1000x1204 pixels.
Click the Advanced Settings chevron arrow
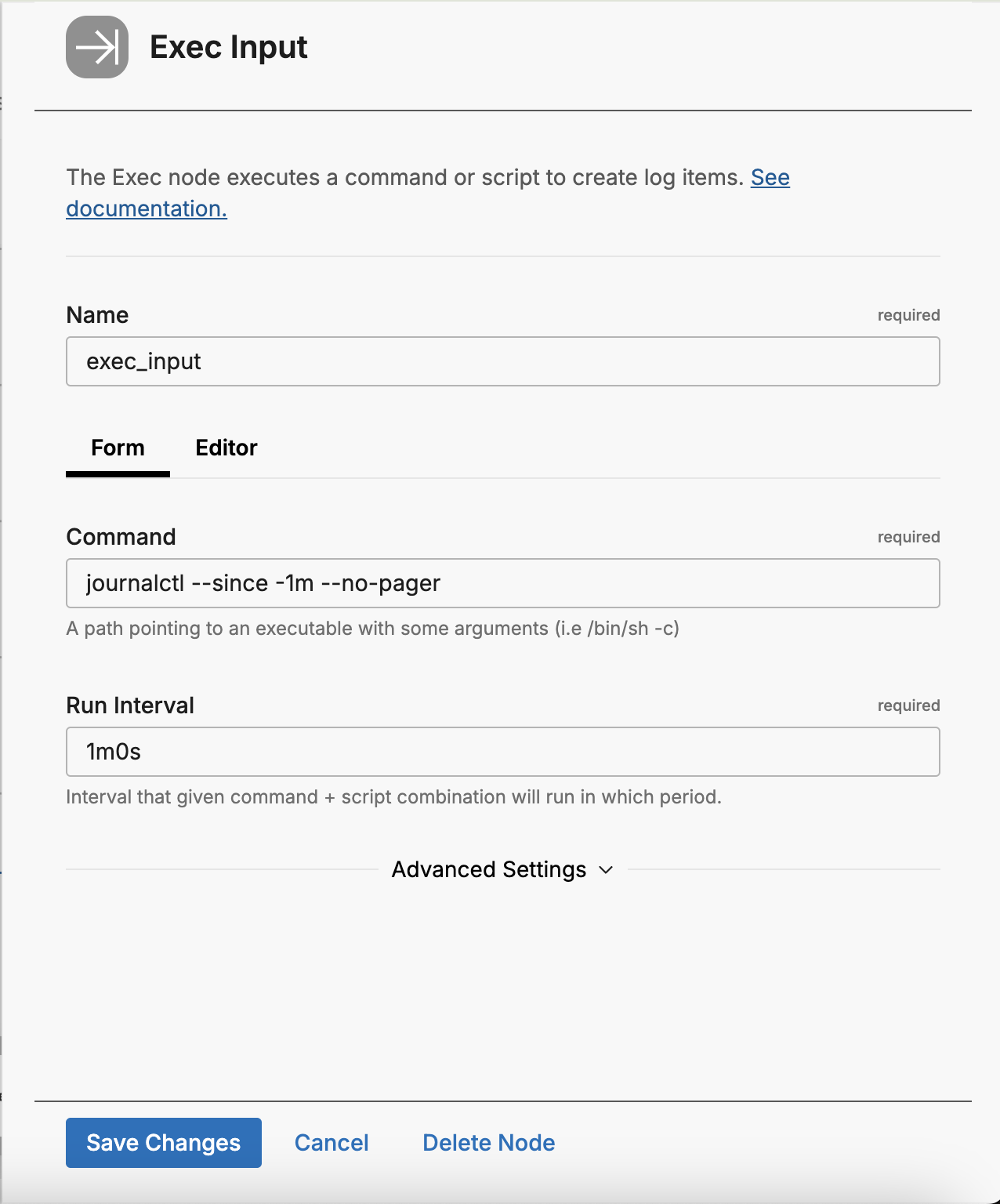[x=606, y=870]
